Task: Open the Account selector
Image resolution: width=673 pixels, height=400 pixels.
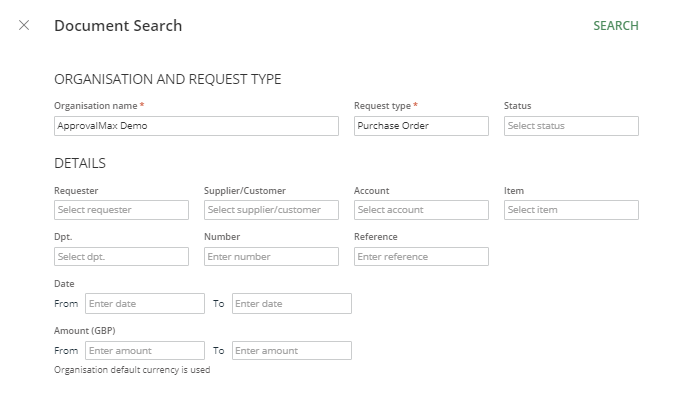Action: point(421,210)
